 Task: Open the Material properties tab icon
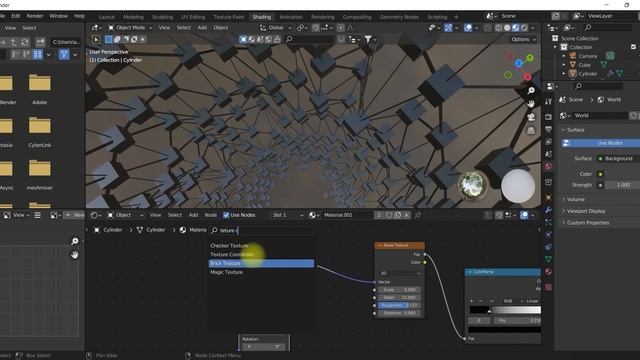pos(549,271)
